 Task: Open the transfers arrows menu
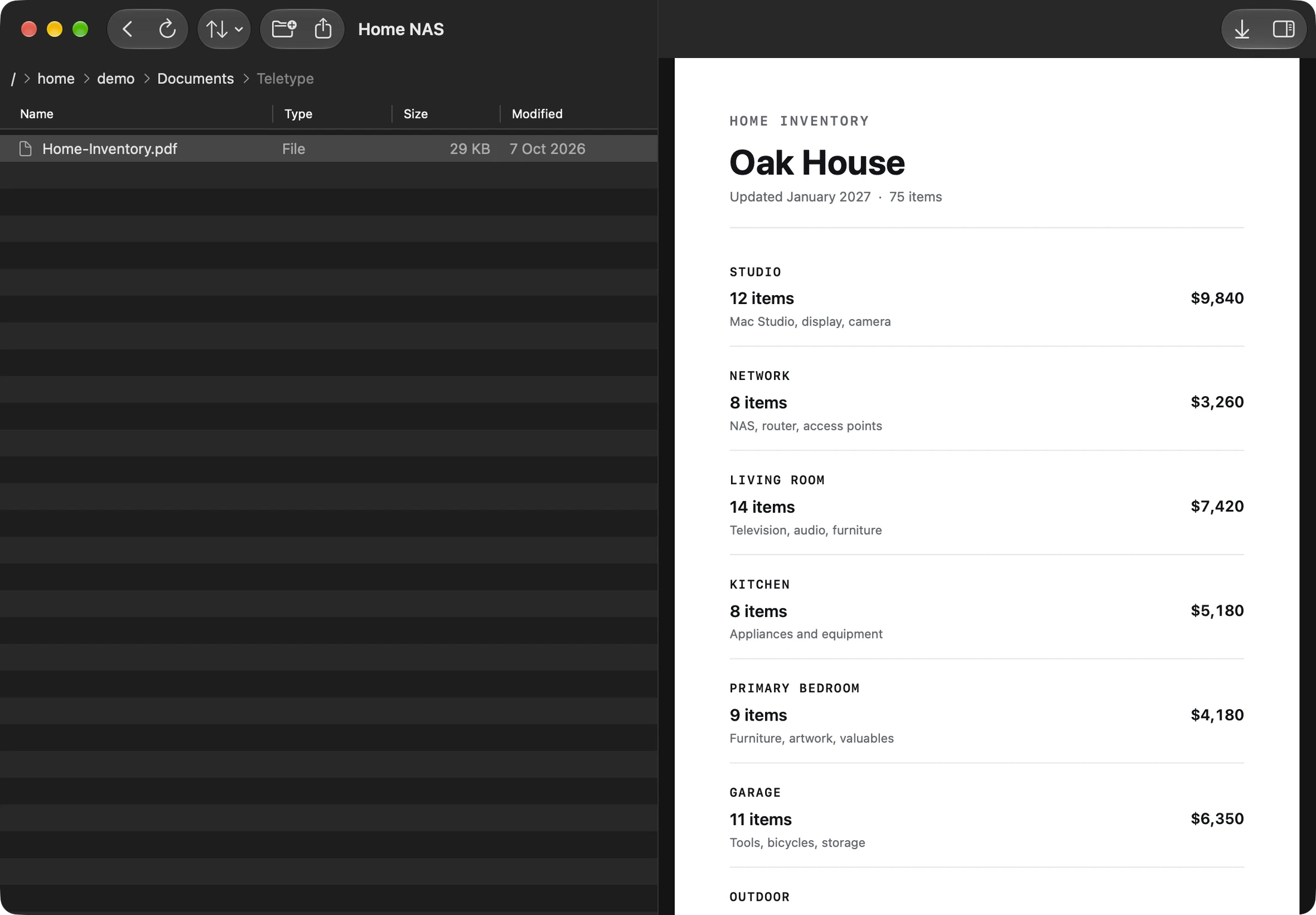(224, 29)
